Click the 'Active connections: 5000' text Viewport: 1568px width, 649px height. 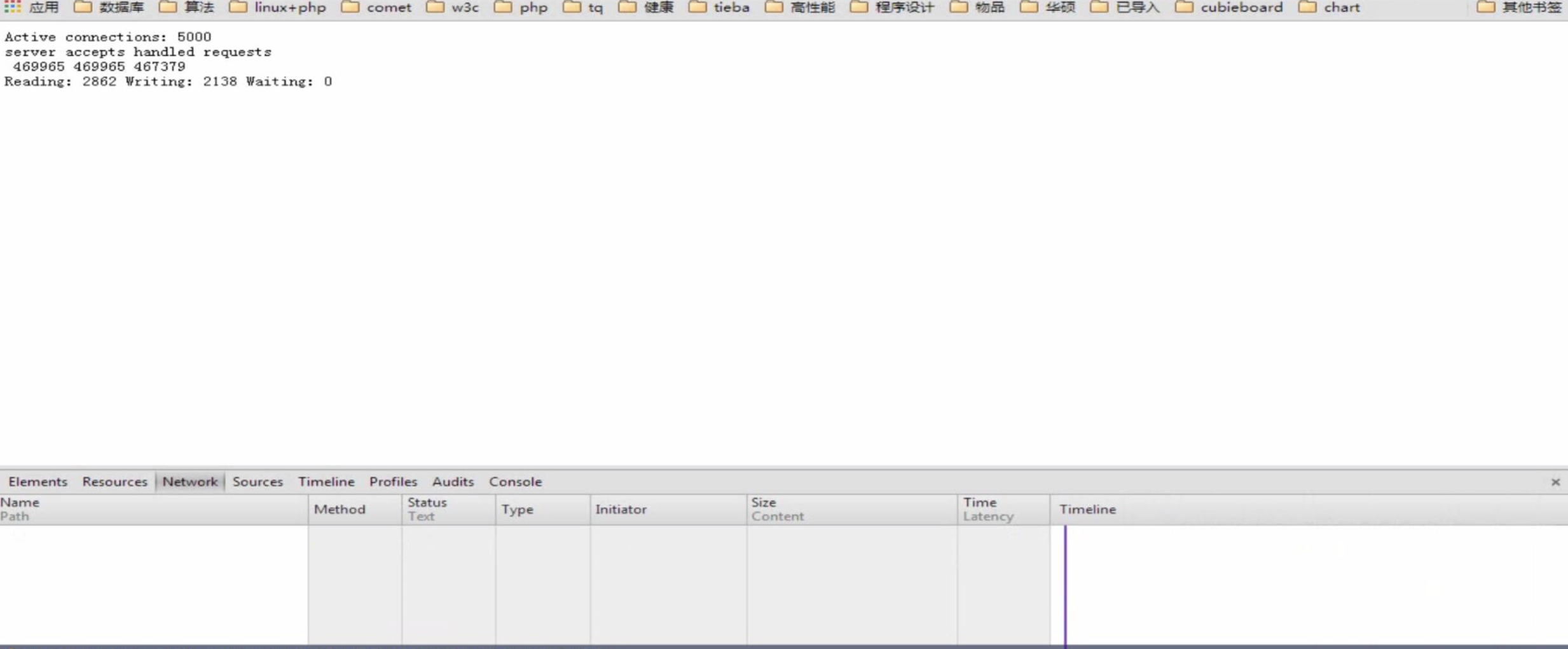[x=108, y=37]
